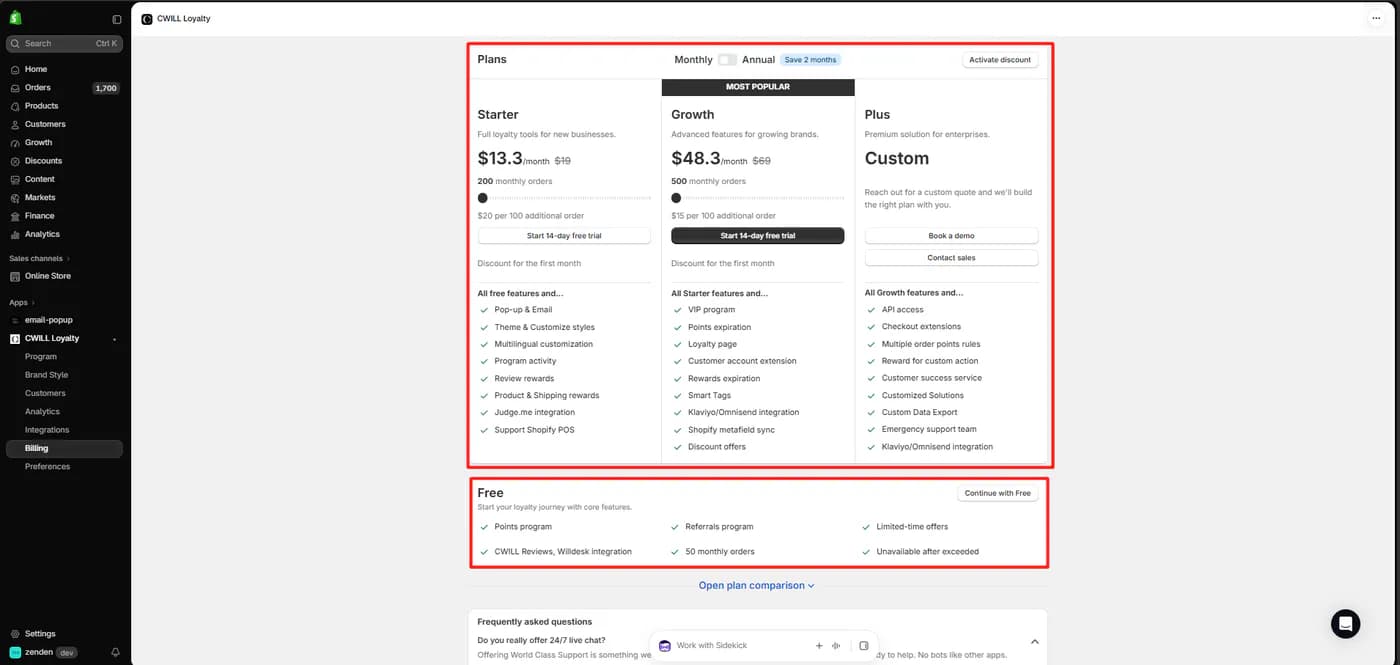Click the Growth gauge icon
This screenshot has height=665, width=1400.
[x=15, y=143]
